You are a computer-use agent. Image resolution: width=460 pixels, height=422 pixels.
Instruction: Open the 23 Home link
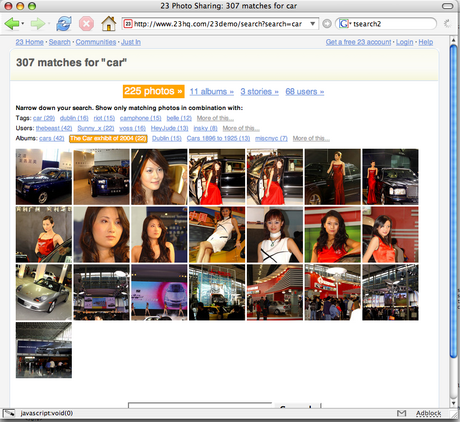click(29, 42)
